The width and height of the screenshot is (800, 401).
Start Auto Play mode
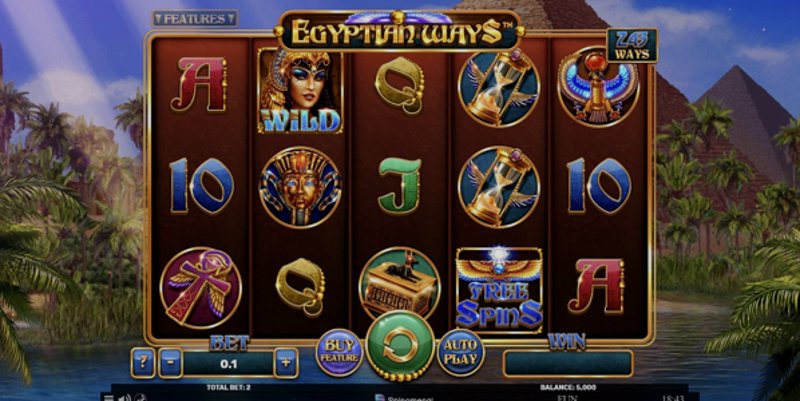tap(461, 353)
